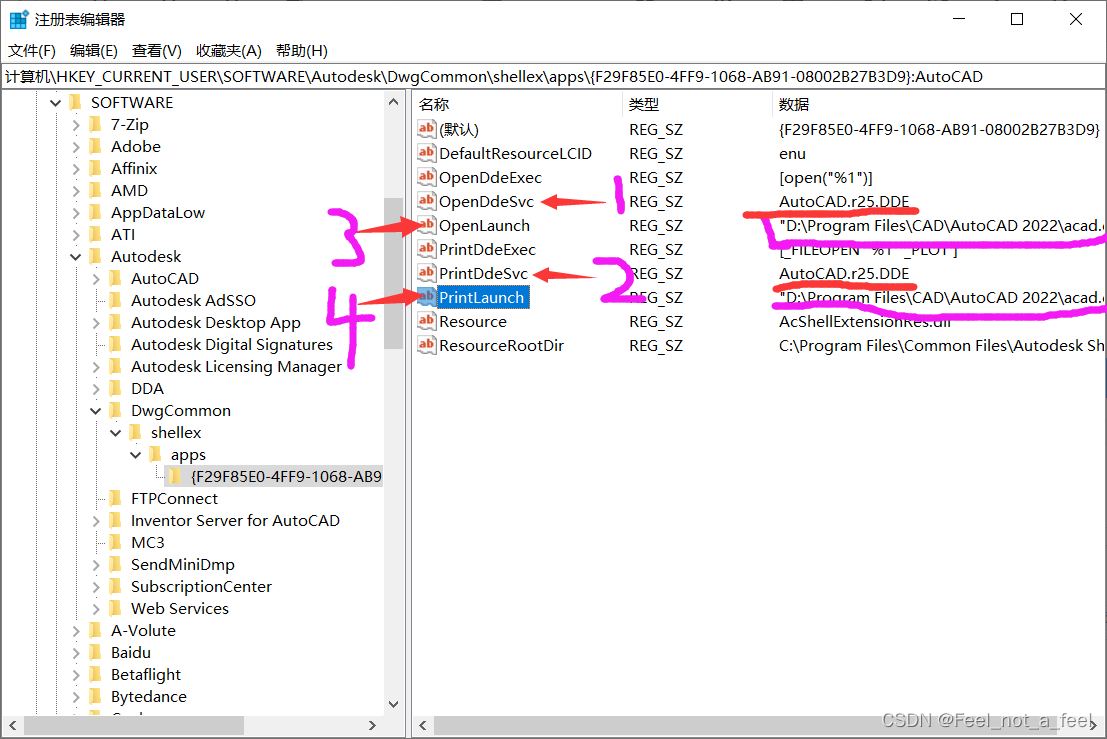Click the enu data cell
This screenshot has height=739, width=1107.
tap(792, 154)
